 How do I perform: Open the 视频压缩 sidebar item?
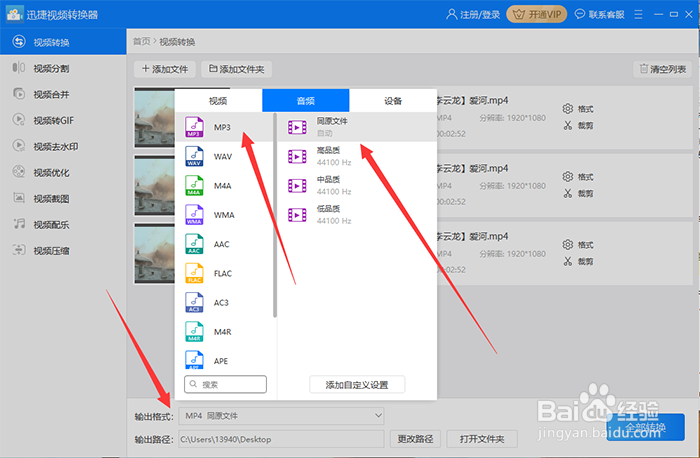click(x=63, y=250)
